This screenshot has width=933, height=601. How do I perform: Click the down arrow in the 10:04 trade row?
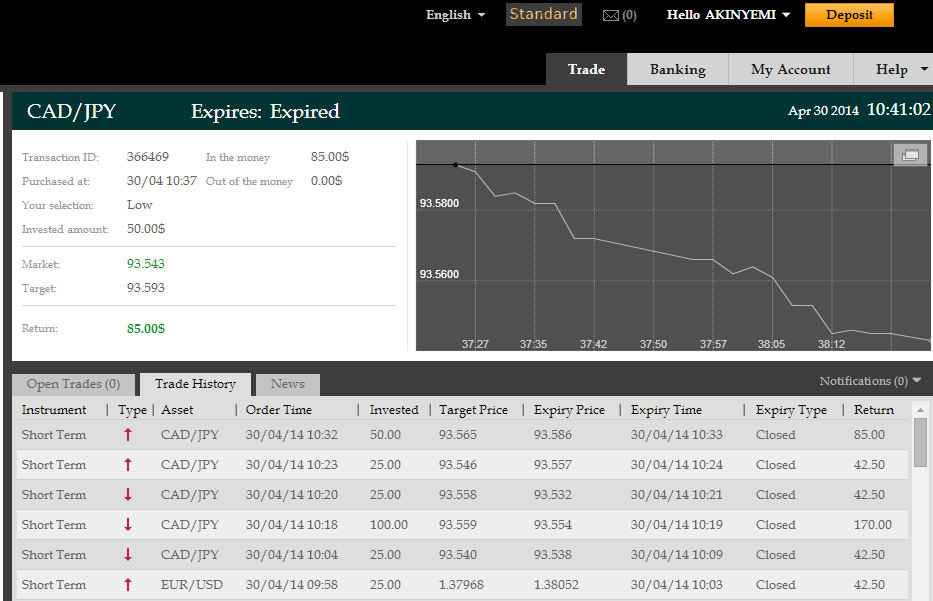pos(128,555)
